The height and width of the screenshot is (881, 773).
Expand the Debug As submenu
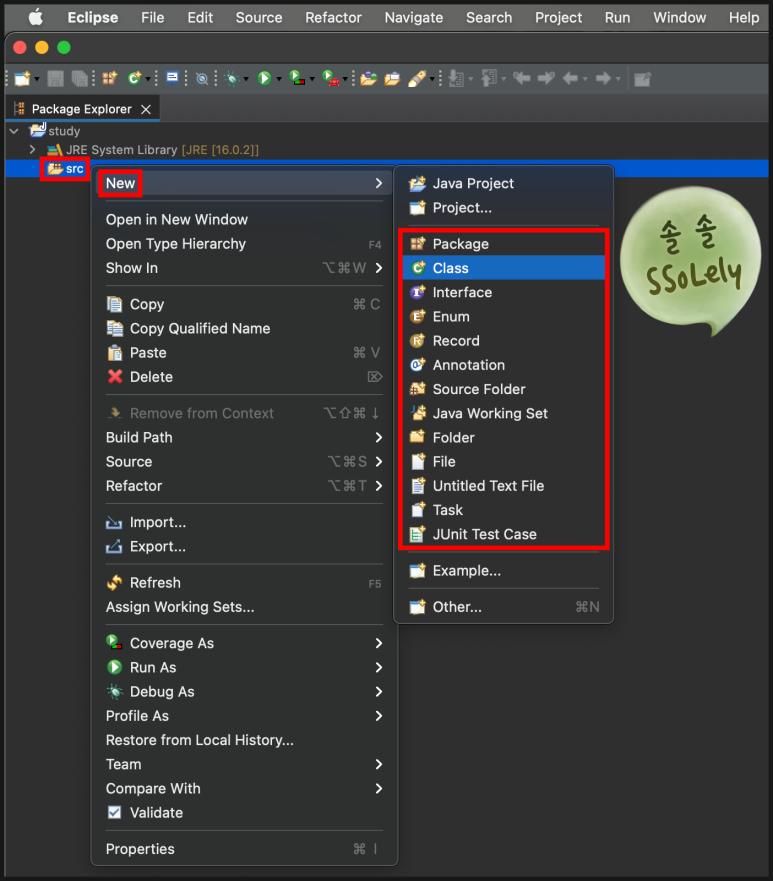pyautogui.click(x=244, y=691)
